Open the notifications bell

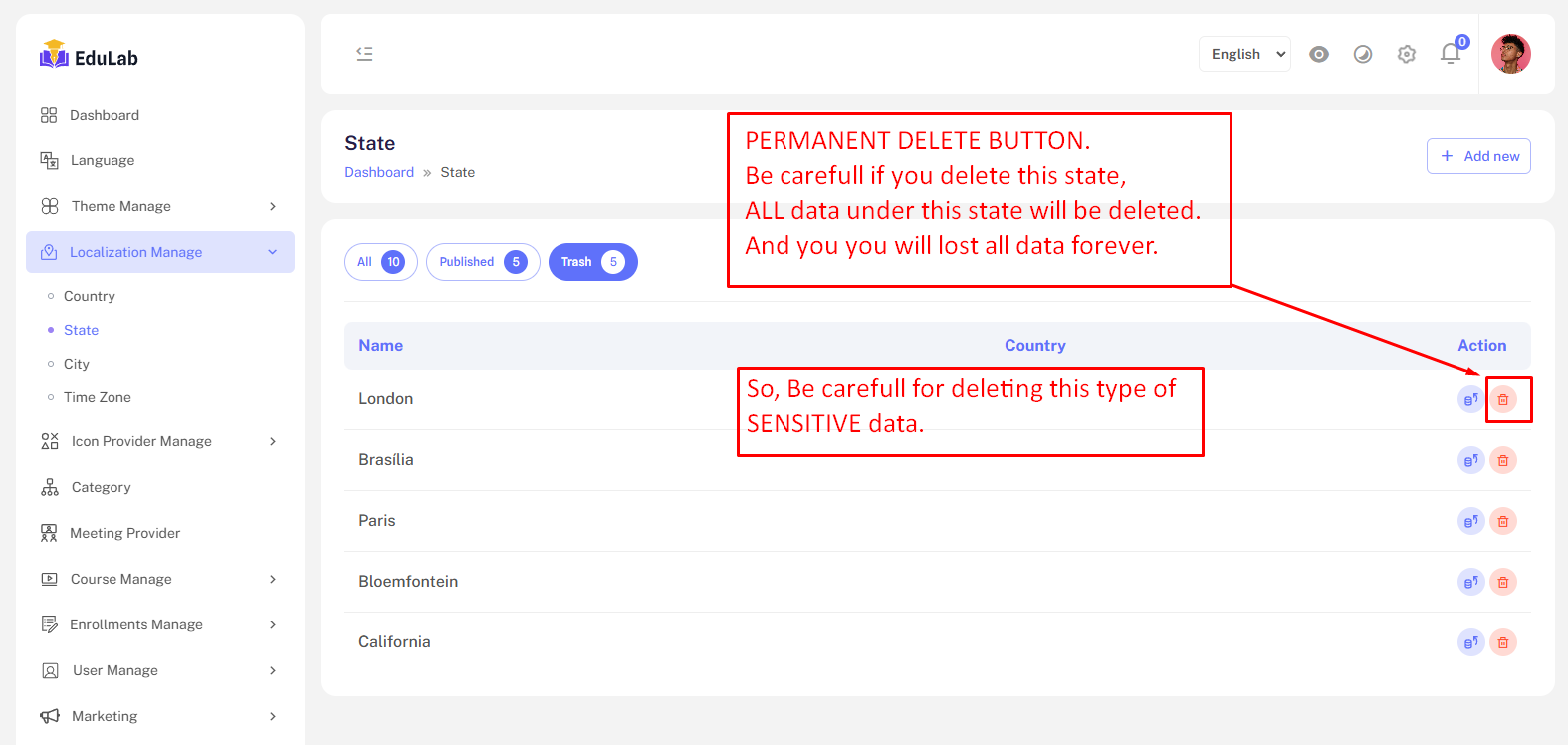[x=1451, y=54]
